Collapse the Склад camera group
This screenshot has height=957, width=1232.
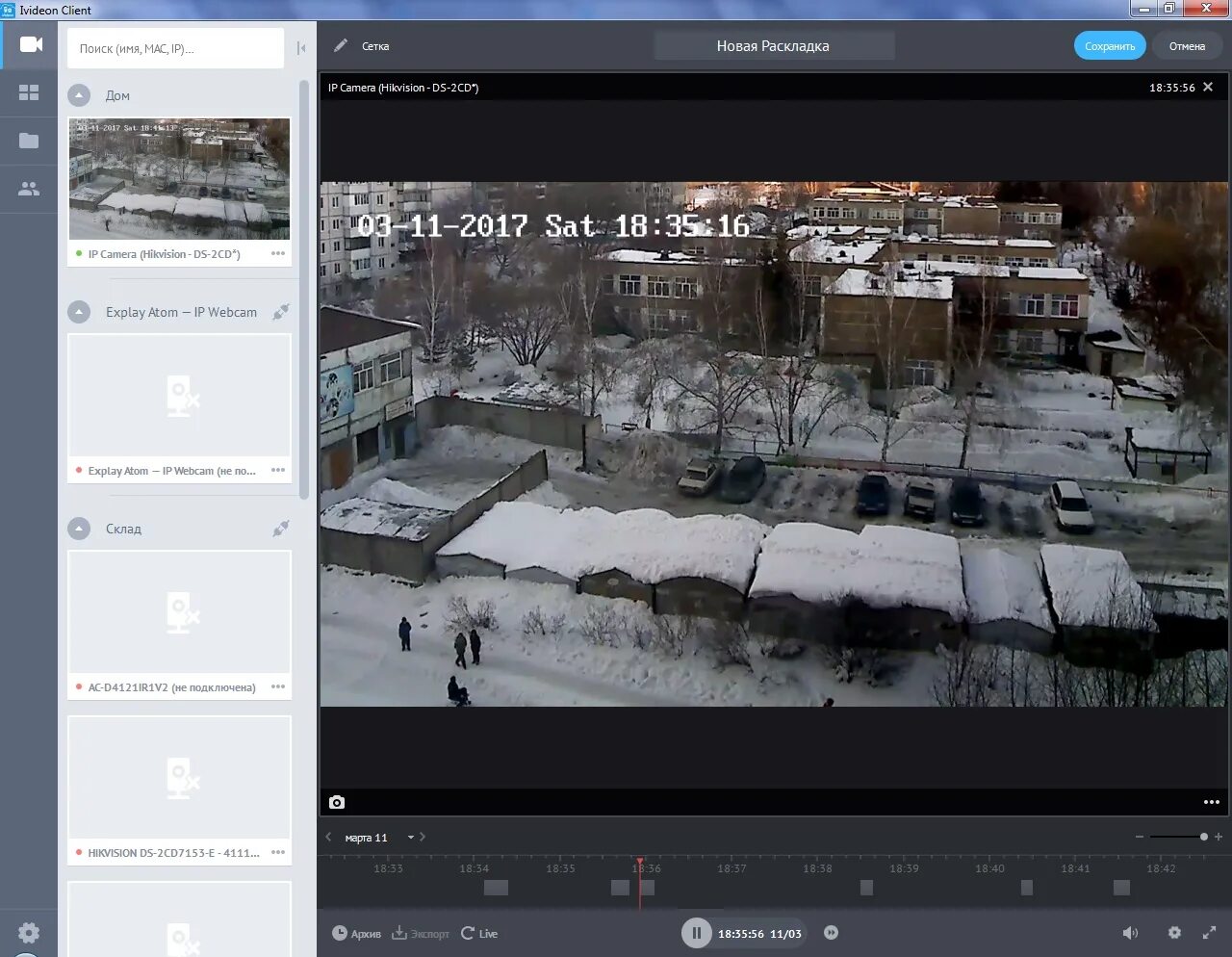(x=79, y=529)
